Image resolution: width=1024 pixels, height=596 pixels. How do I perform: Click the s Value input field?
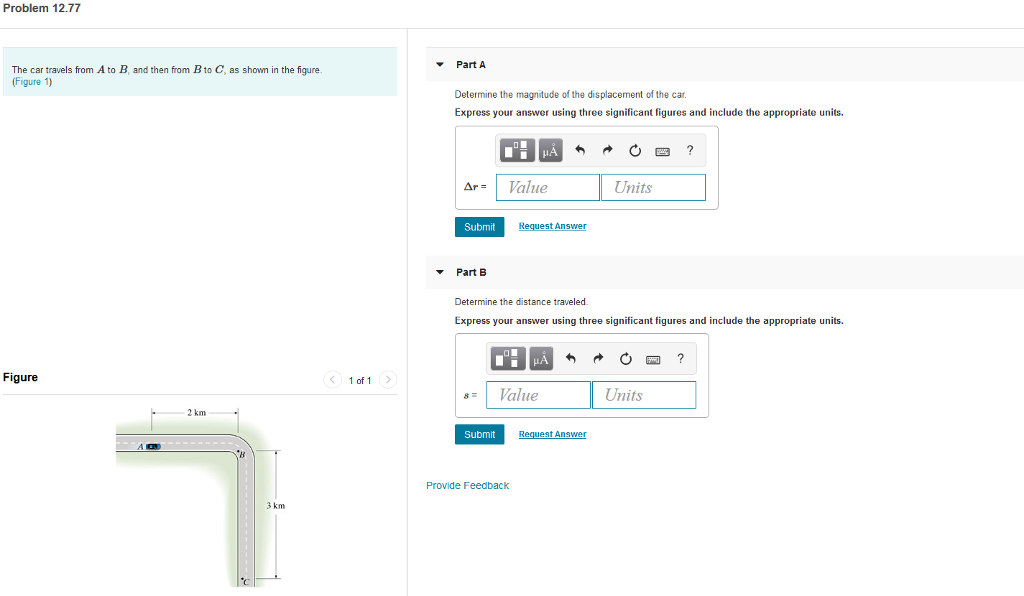pyautogui.click(x=539, y=395)
